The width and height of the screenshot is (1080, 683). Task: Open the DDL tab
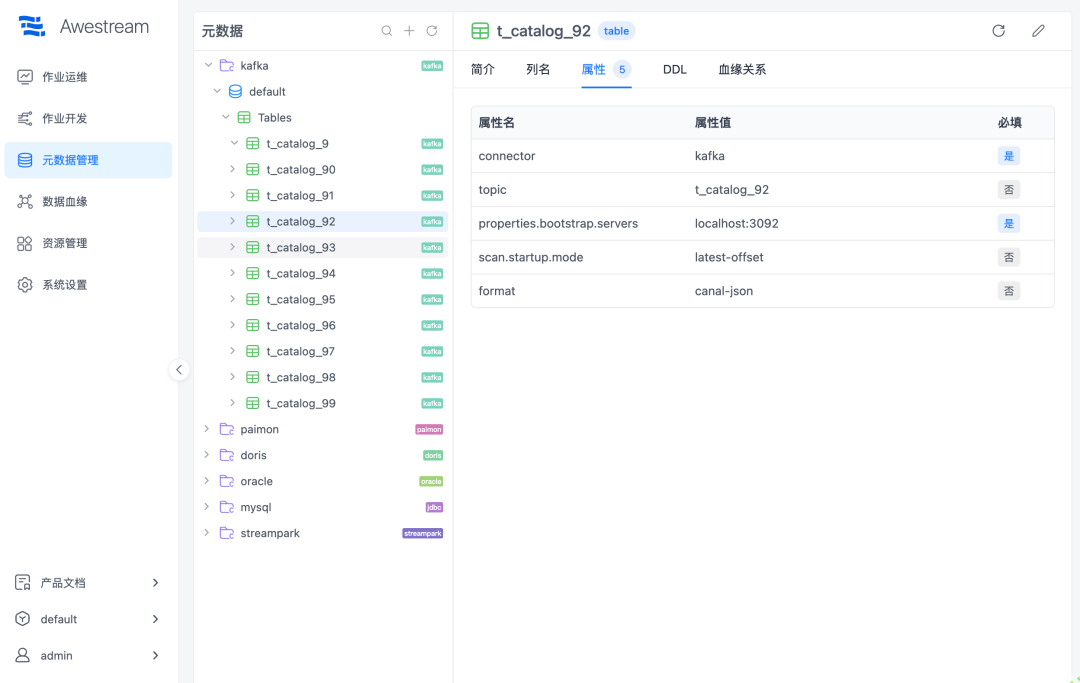click(674, 70)
